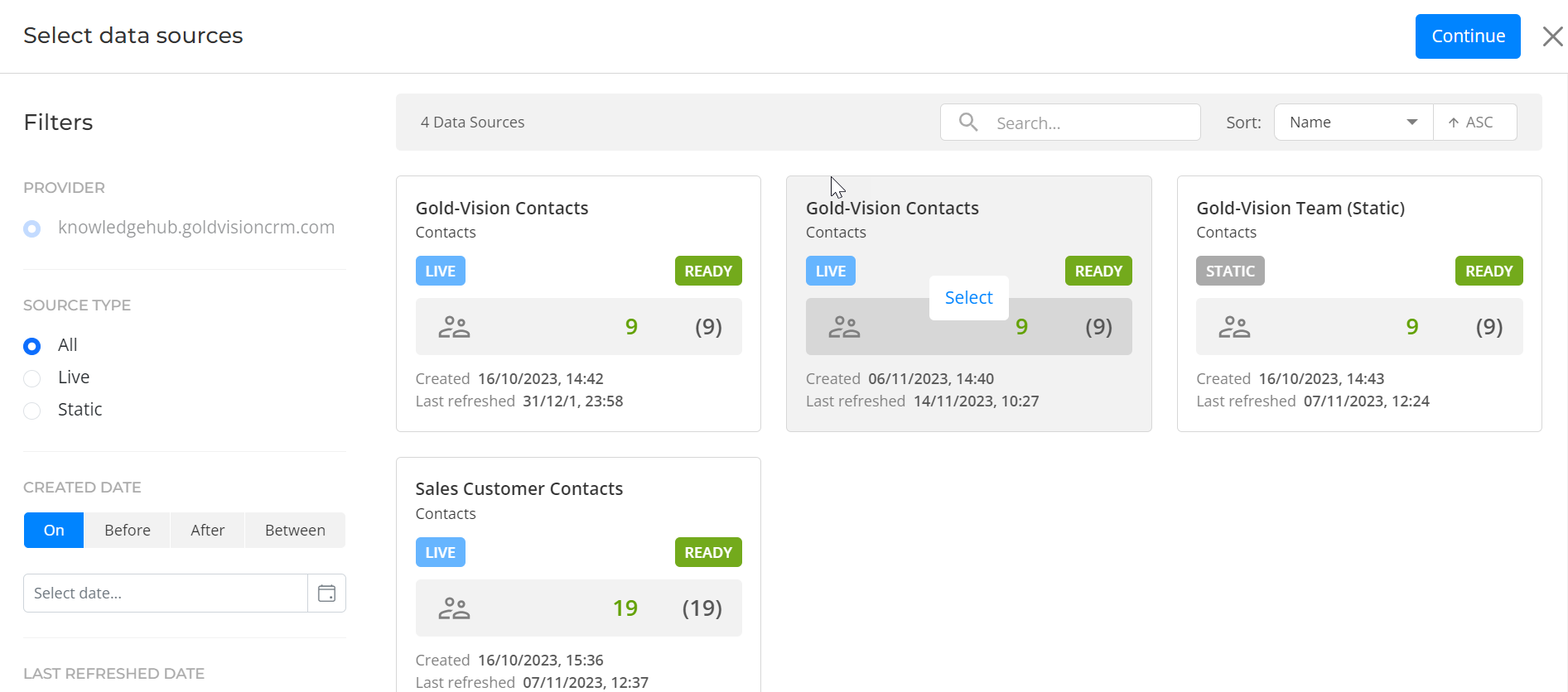This screenshot has width=1568, height=692.
Task: Open the Sort by Name dropdown
Action: tap(1353, 123)
